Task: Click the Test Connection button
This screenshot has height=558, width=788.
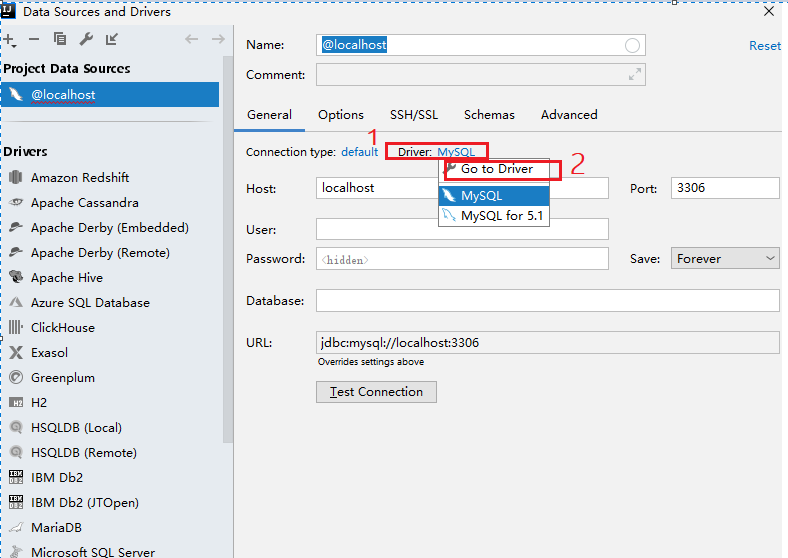Action: tap(376, 392)
